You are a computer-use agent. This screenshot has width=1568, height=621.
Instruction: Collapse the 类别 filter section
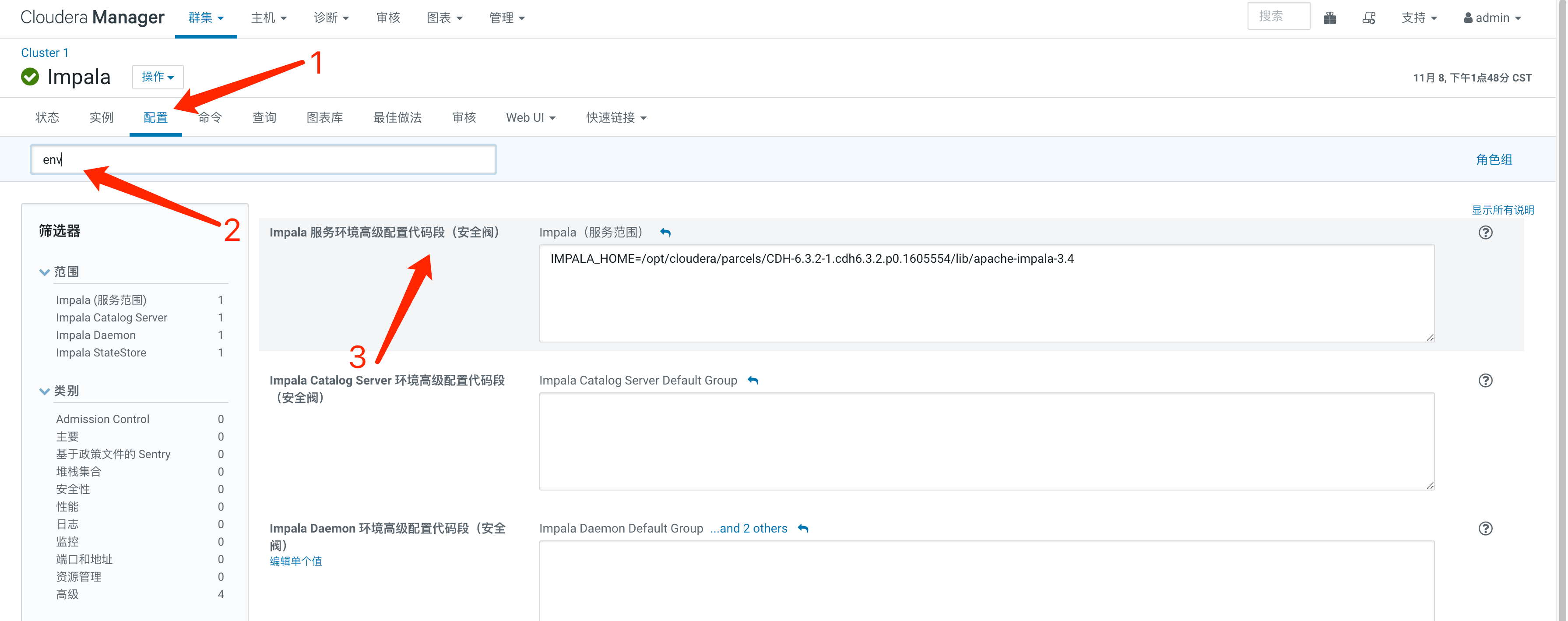coord(44,391)
